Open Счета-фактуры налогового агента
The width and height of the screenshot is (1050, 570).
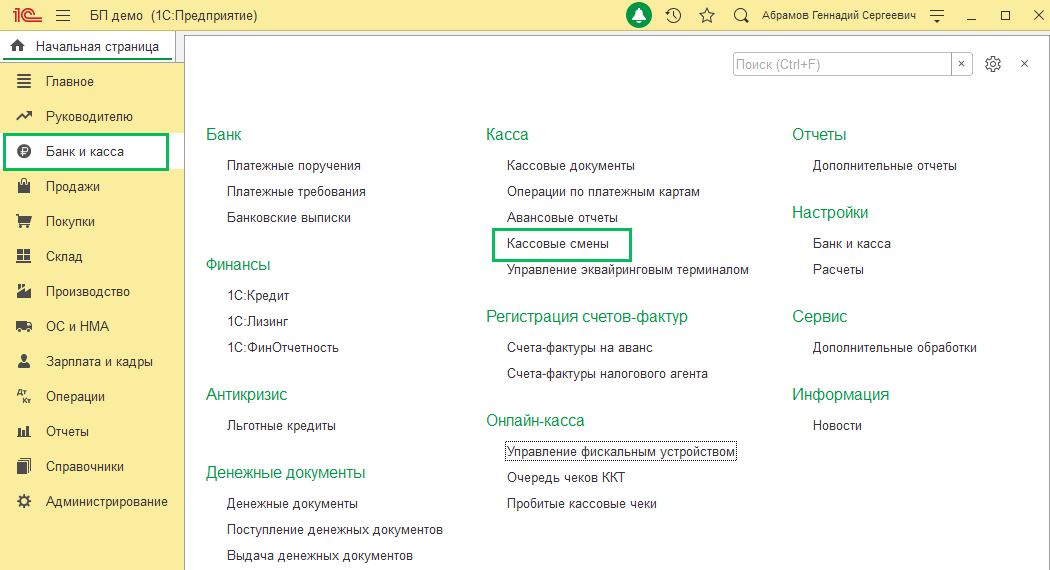point(607,374)
